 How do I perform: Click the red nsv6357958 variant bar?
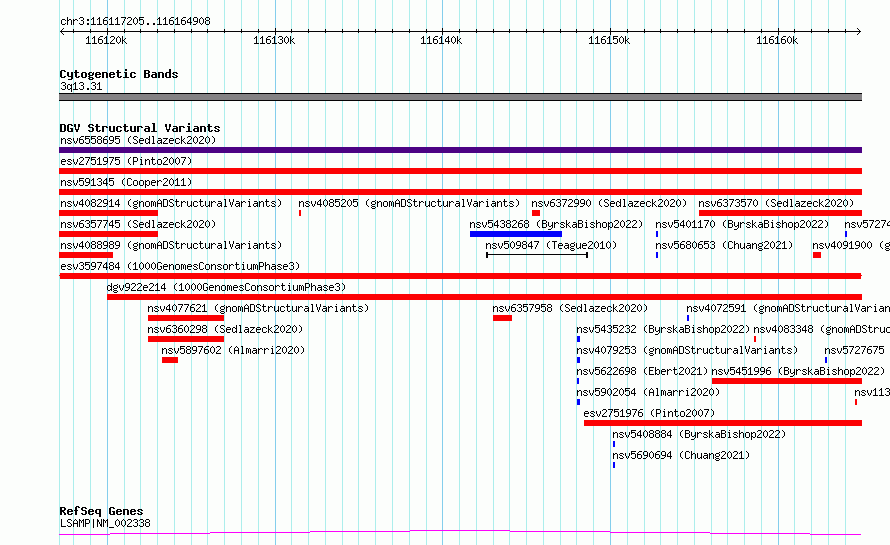coord(502,318)
